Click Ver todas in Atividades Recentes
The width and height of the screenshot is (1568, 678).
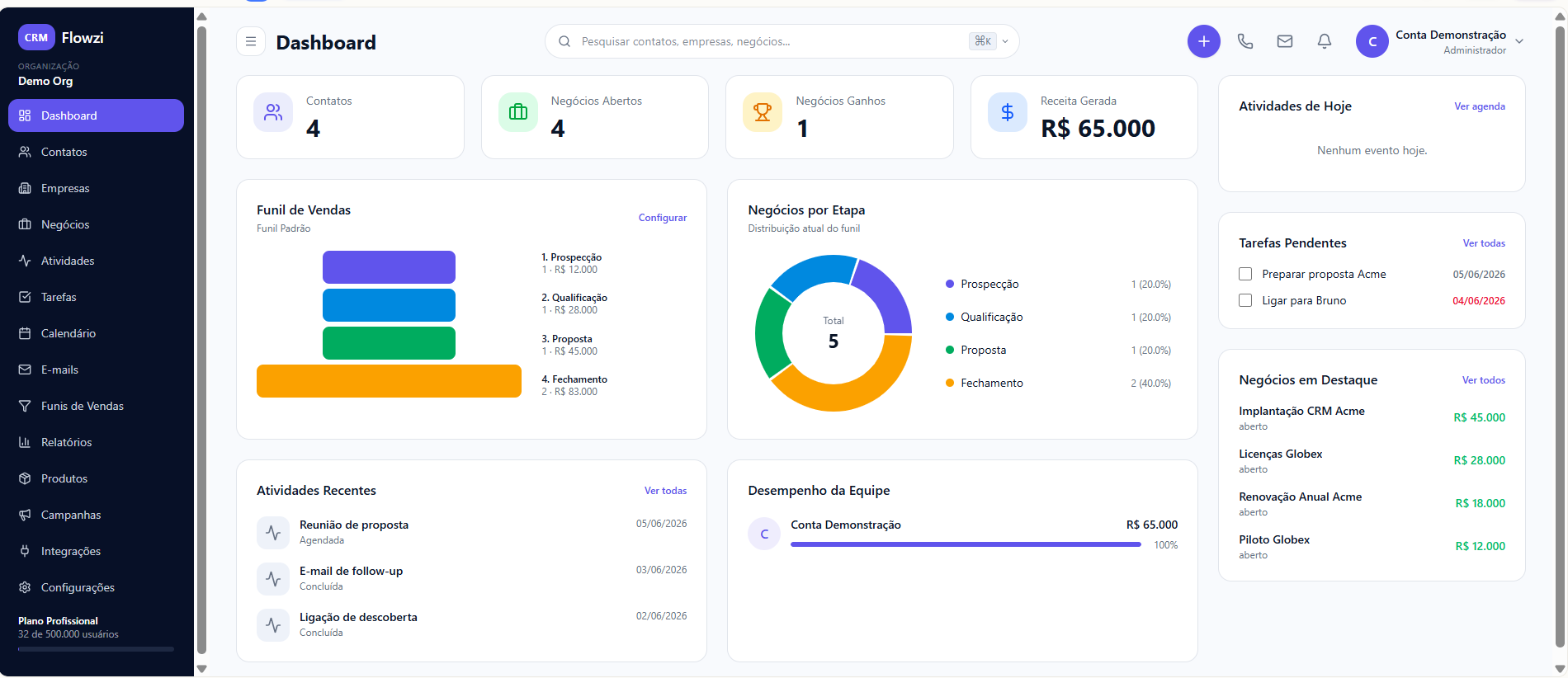click(x=665, y=491)
